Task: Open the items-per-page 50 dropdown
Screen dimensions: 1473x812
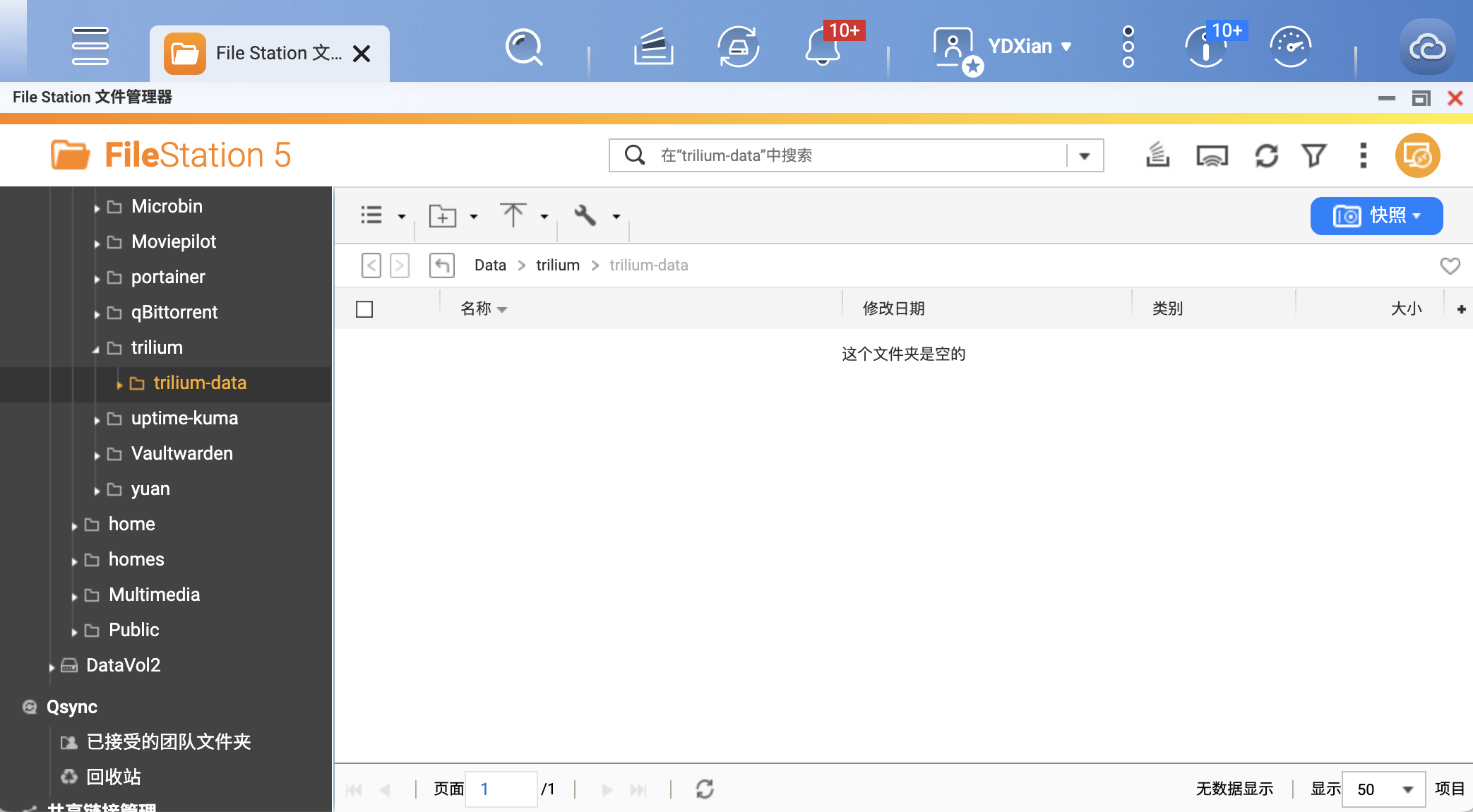Action: (1383, 789)
